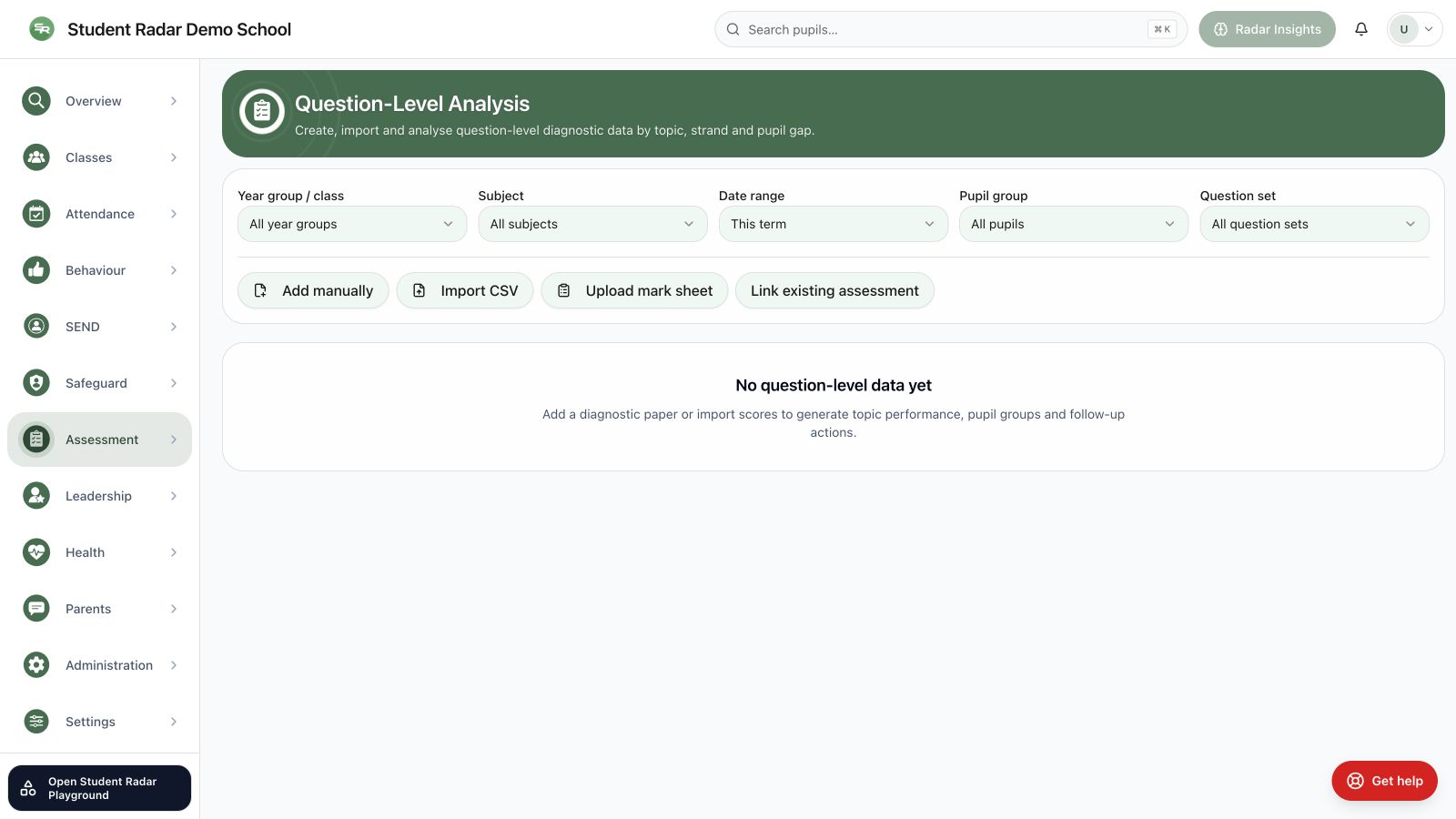This screenshot has width=1456, height=819.
Task: Open the Year group / class dropdown
Action: coord(352,224)
